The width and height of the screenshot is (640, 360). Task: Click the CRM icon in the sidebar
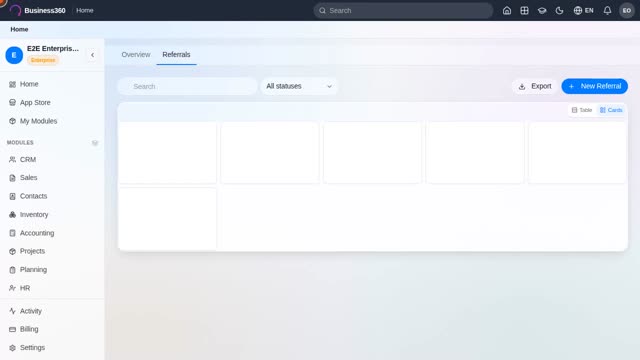pos(12,159)
